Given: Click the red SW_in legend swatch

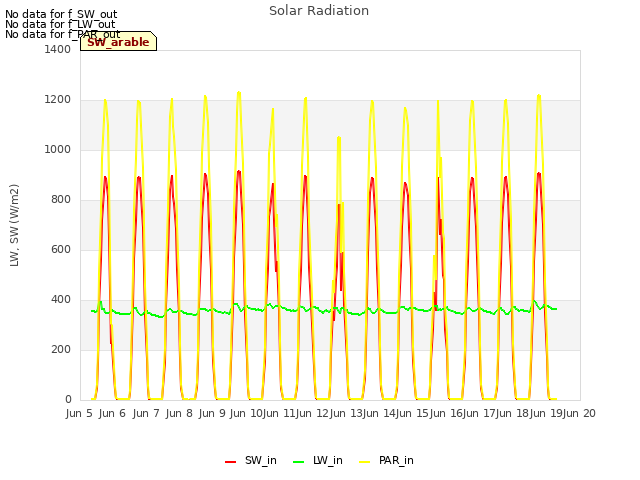Looking at the screenshot, I should [x=231, y=462].
